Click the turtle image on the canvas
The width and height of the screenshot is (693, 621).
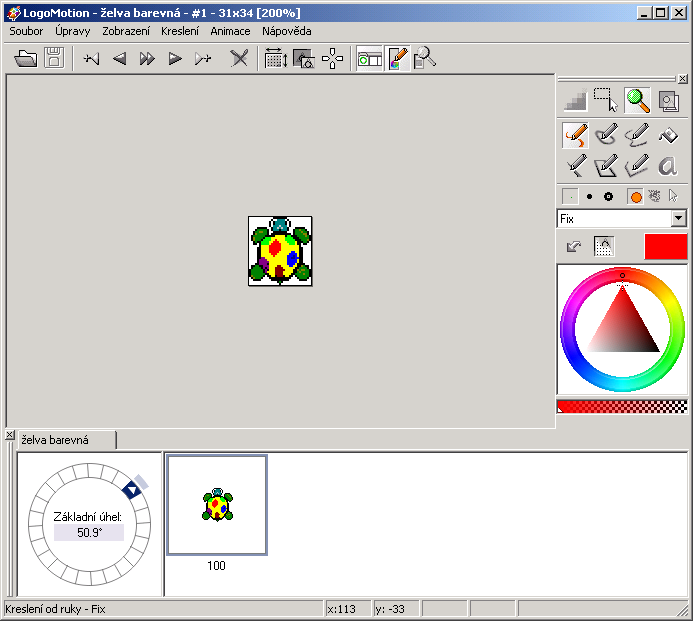[280, 251]
